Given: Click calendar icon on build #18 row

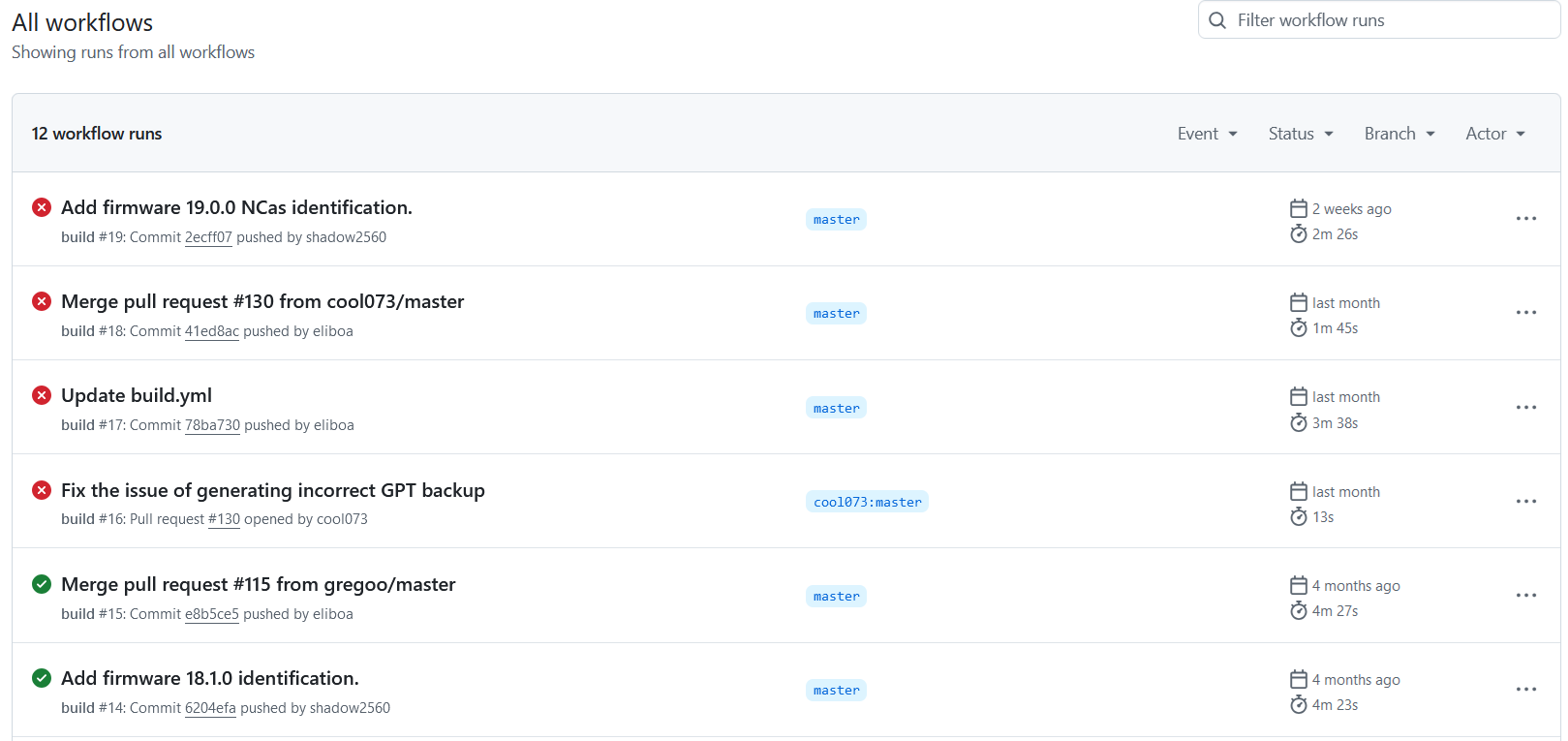Looking at the screenshot, I should point(1299,302).
